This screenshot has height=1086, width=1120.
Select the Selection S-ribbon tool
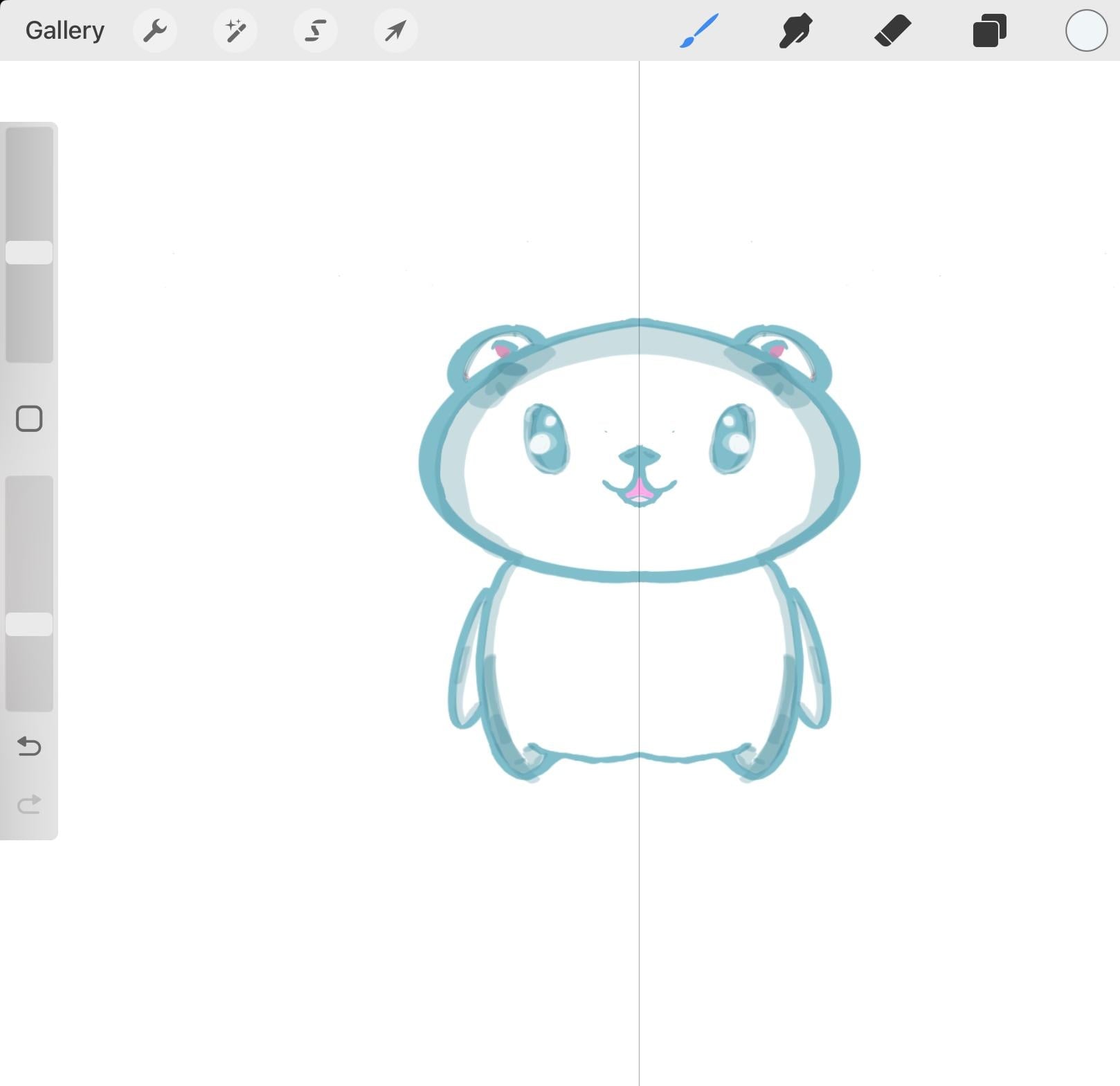coord(316,30)
